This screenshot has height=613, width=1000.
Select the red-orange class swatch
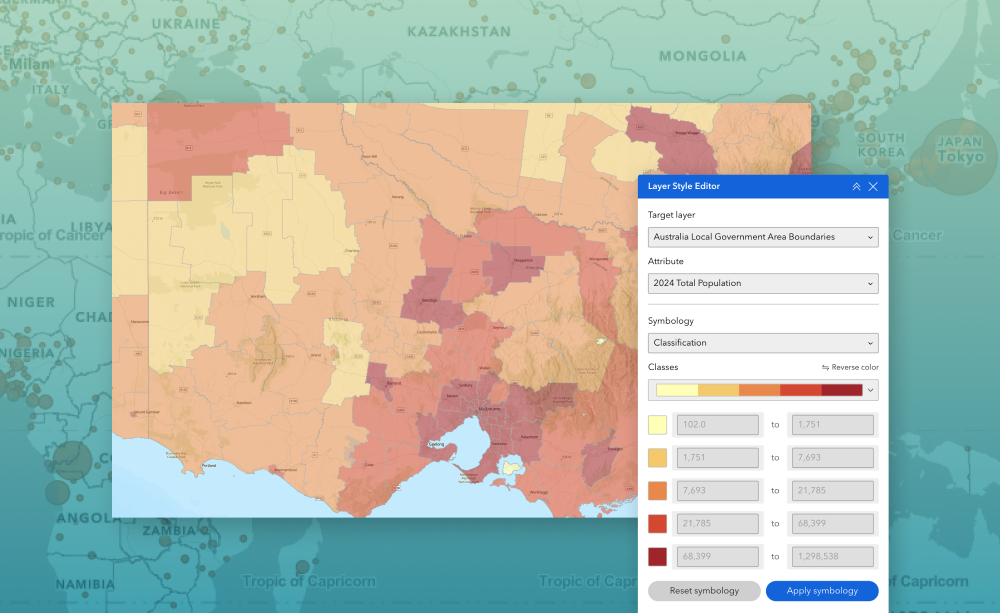[658, 524]
